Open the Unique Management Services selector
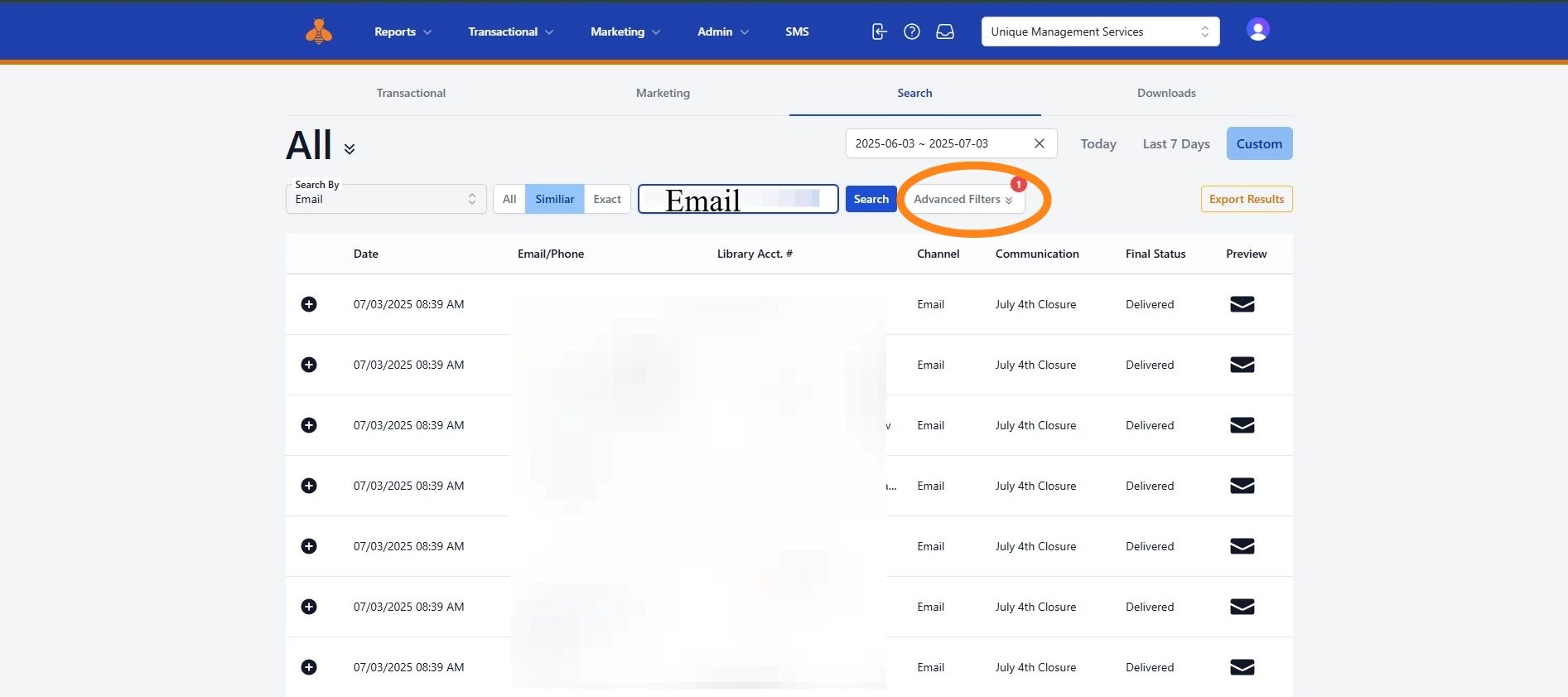1568x697 pixels. pyautogui.click(x=1100, y=31)
